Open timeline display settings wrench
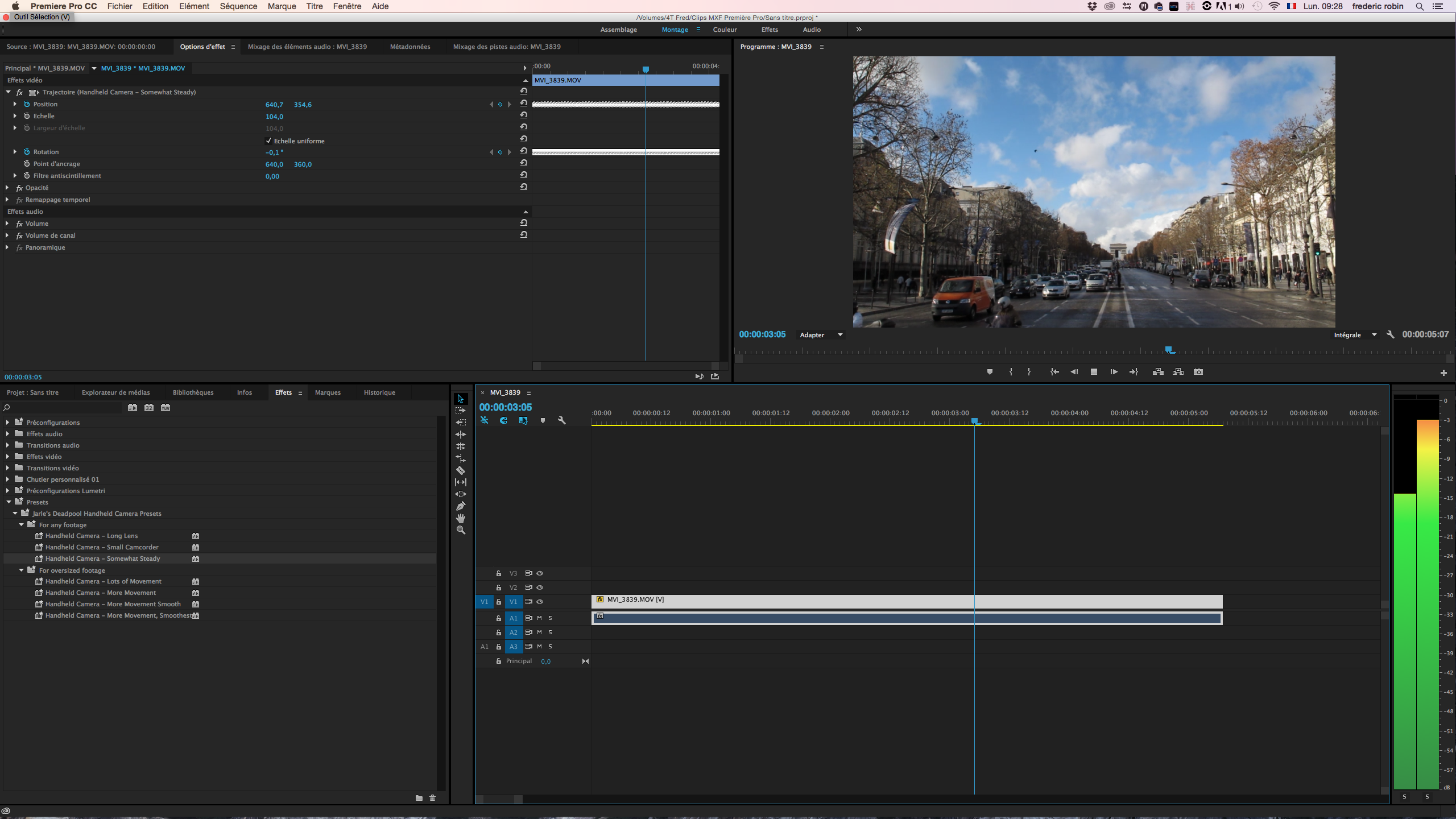The image size is (1456, 819). tap(562, 421)
